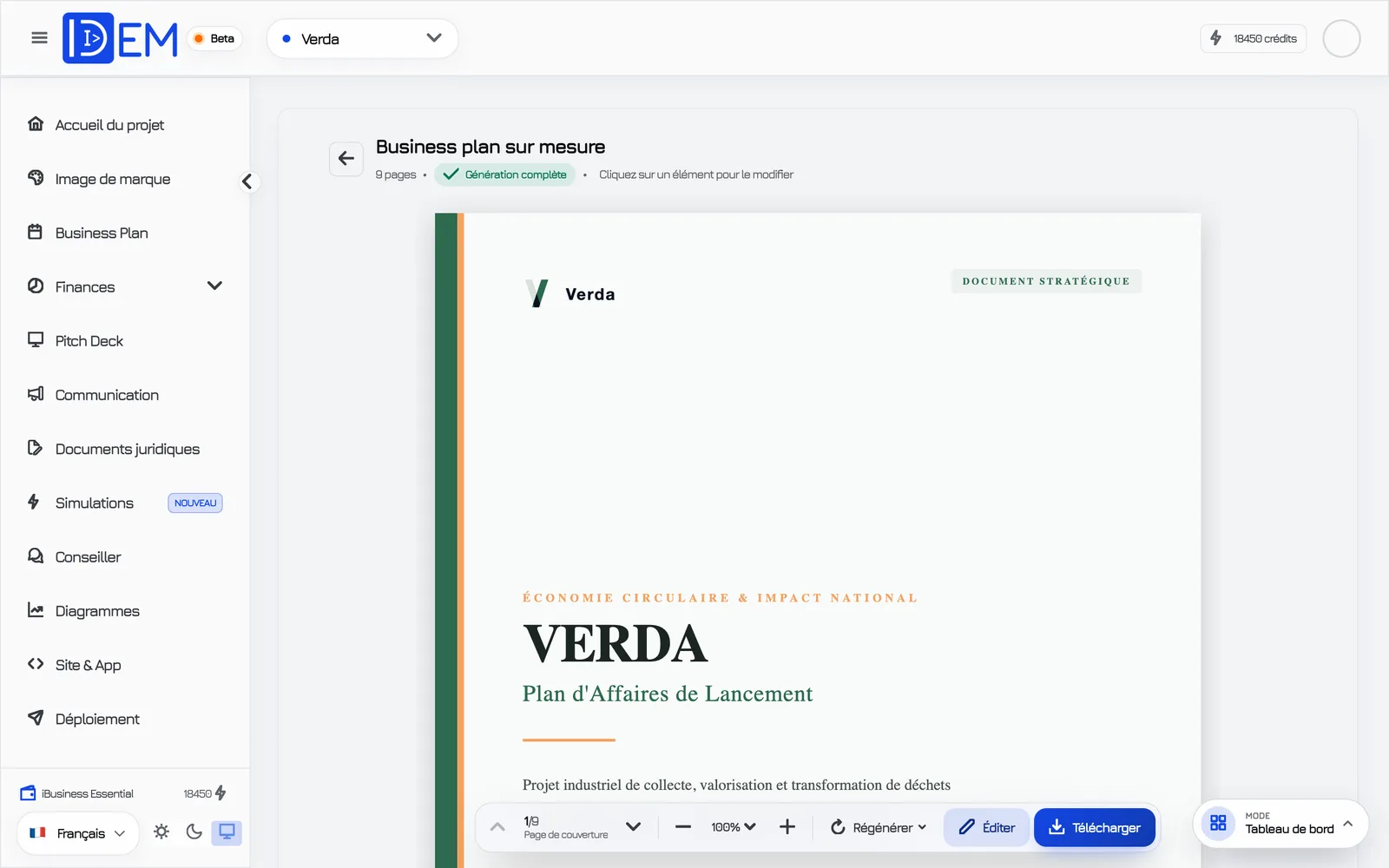Screen dimensions: 1389x868
Task: Click sidebar 18450 credits counter
Action: click(x=205, y=793)
